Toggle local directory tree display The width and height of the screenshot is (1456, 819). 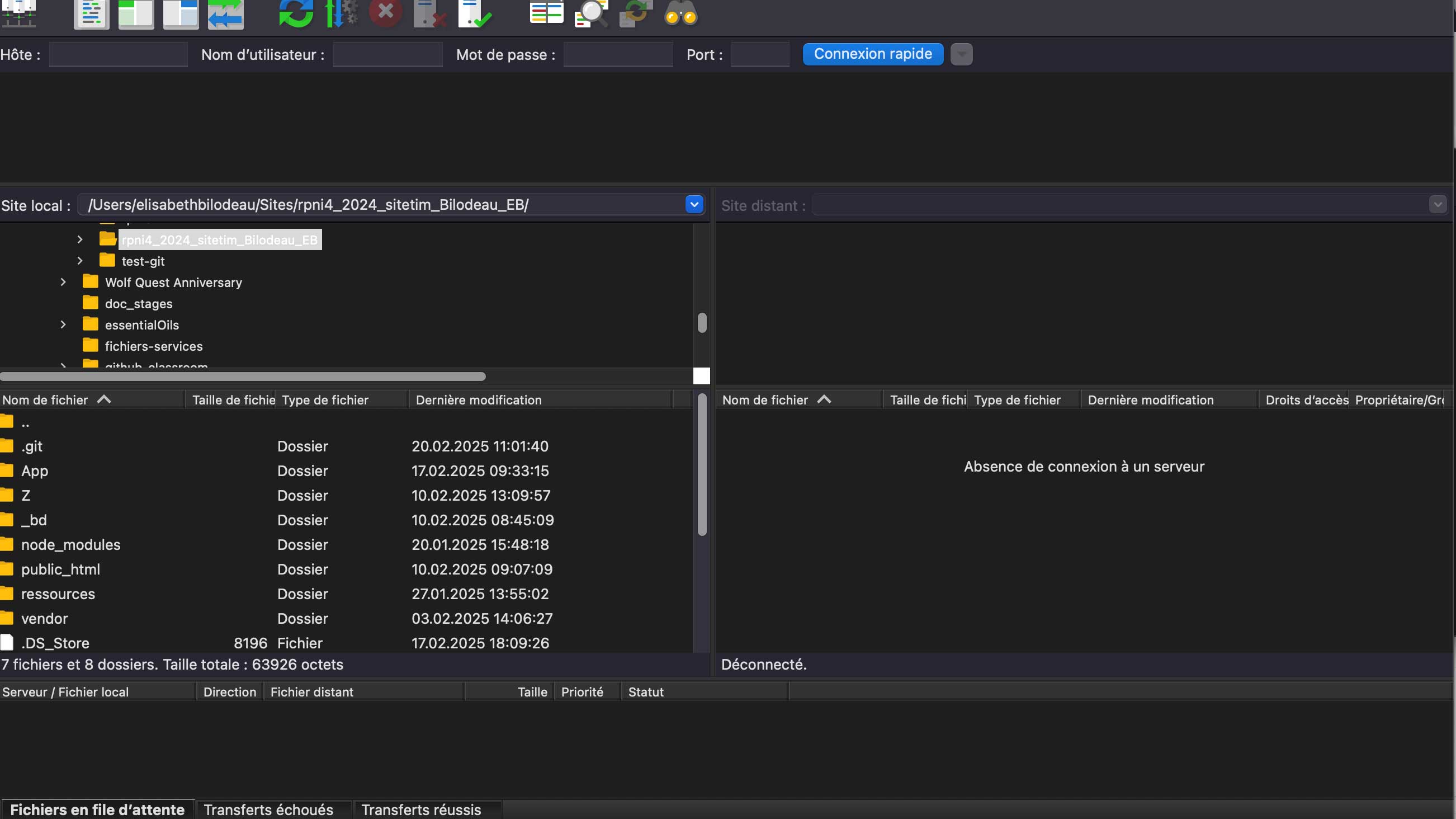pyautogui.click(x=136, y=13)
